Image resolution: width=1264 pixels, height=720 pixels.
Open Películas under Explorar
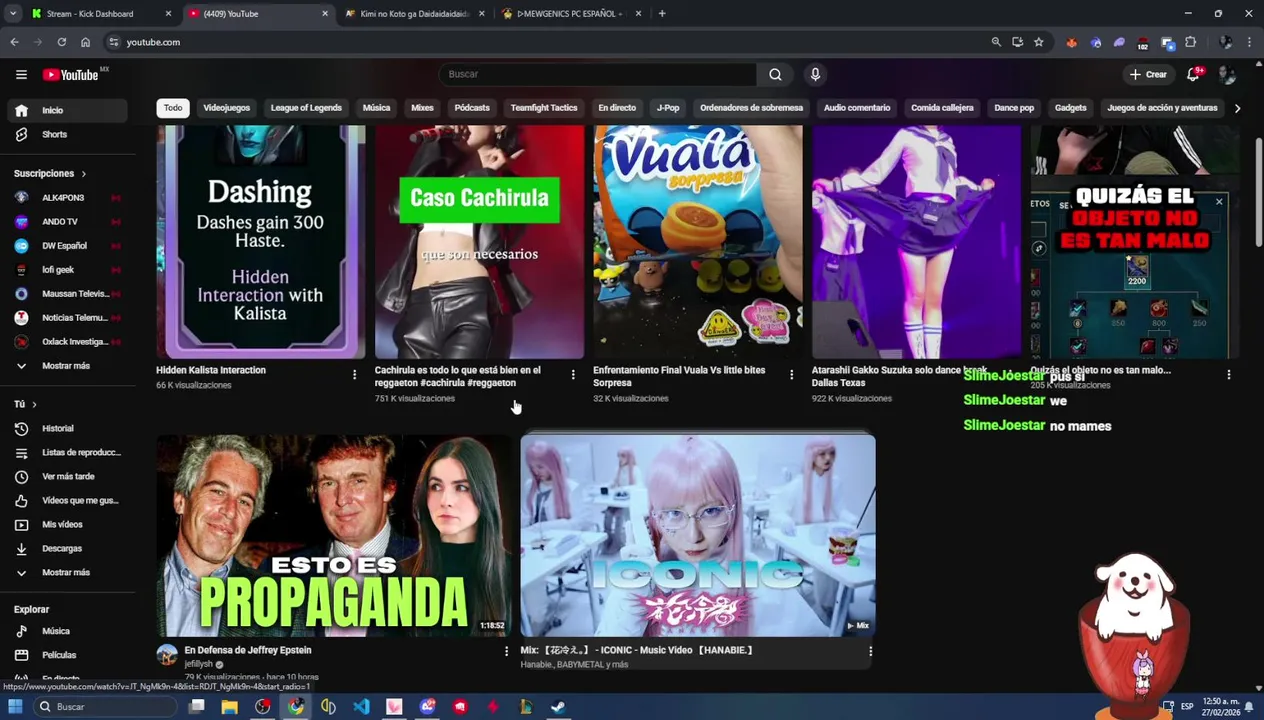(x=65, y=655)
